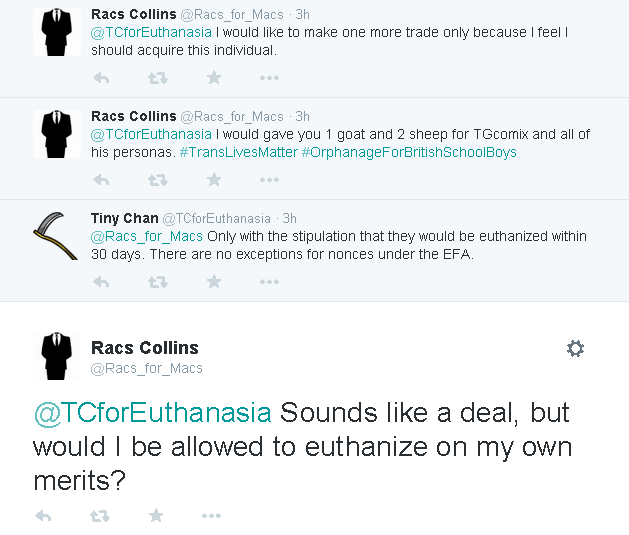This screenshot has width=629, height=535.
Task: Reply to the first Racs Collins tweet
Action: (x=101, y=78)
